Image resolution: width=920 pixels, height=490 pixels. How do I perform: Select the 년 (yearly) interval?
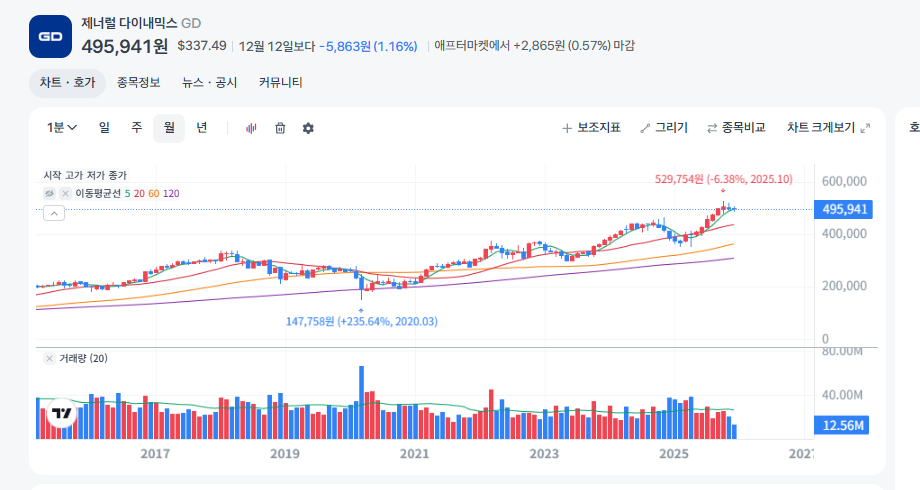coord(202,128)
